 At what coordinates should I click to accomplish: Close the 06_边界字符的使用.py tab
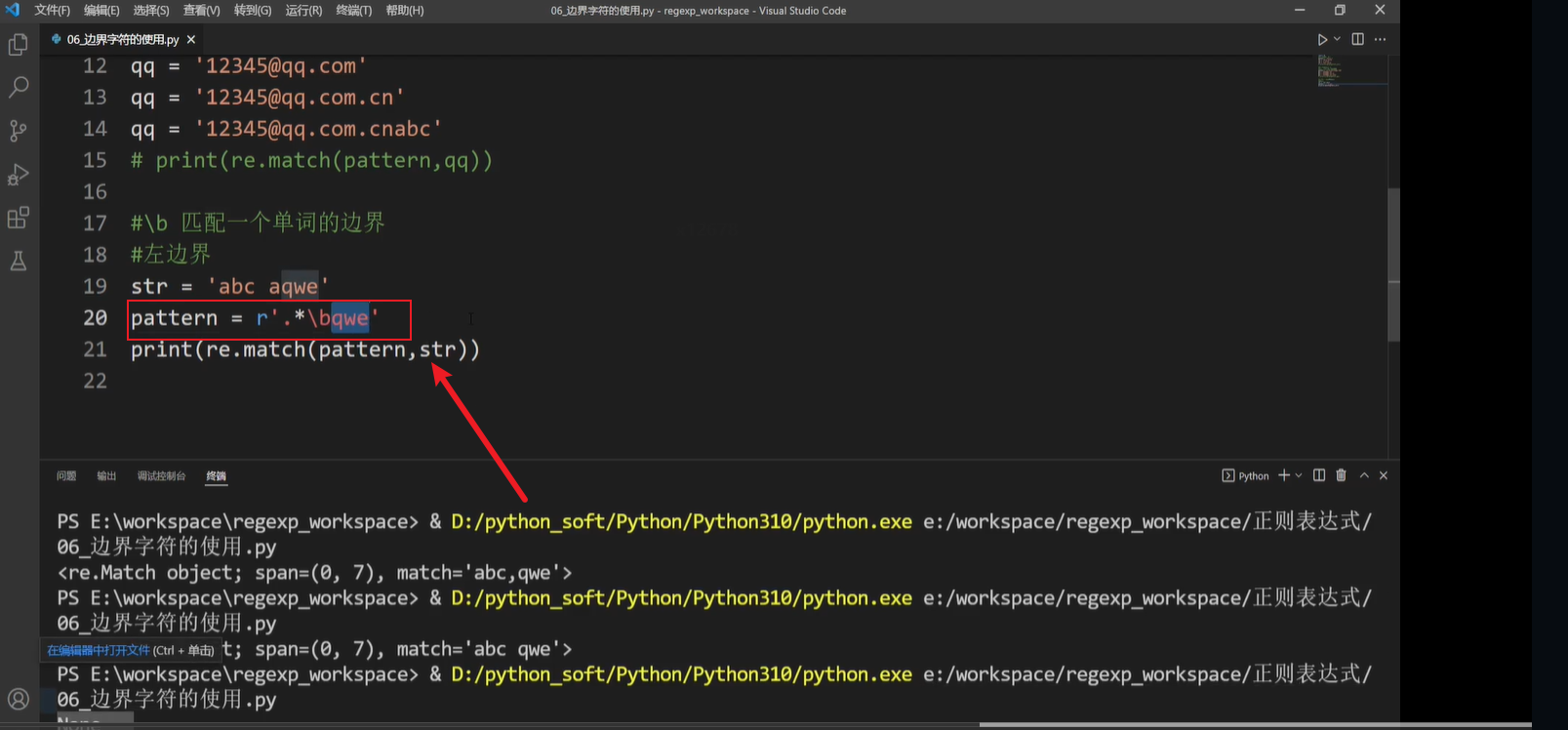191,39
